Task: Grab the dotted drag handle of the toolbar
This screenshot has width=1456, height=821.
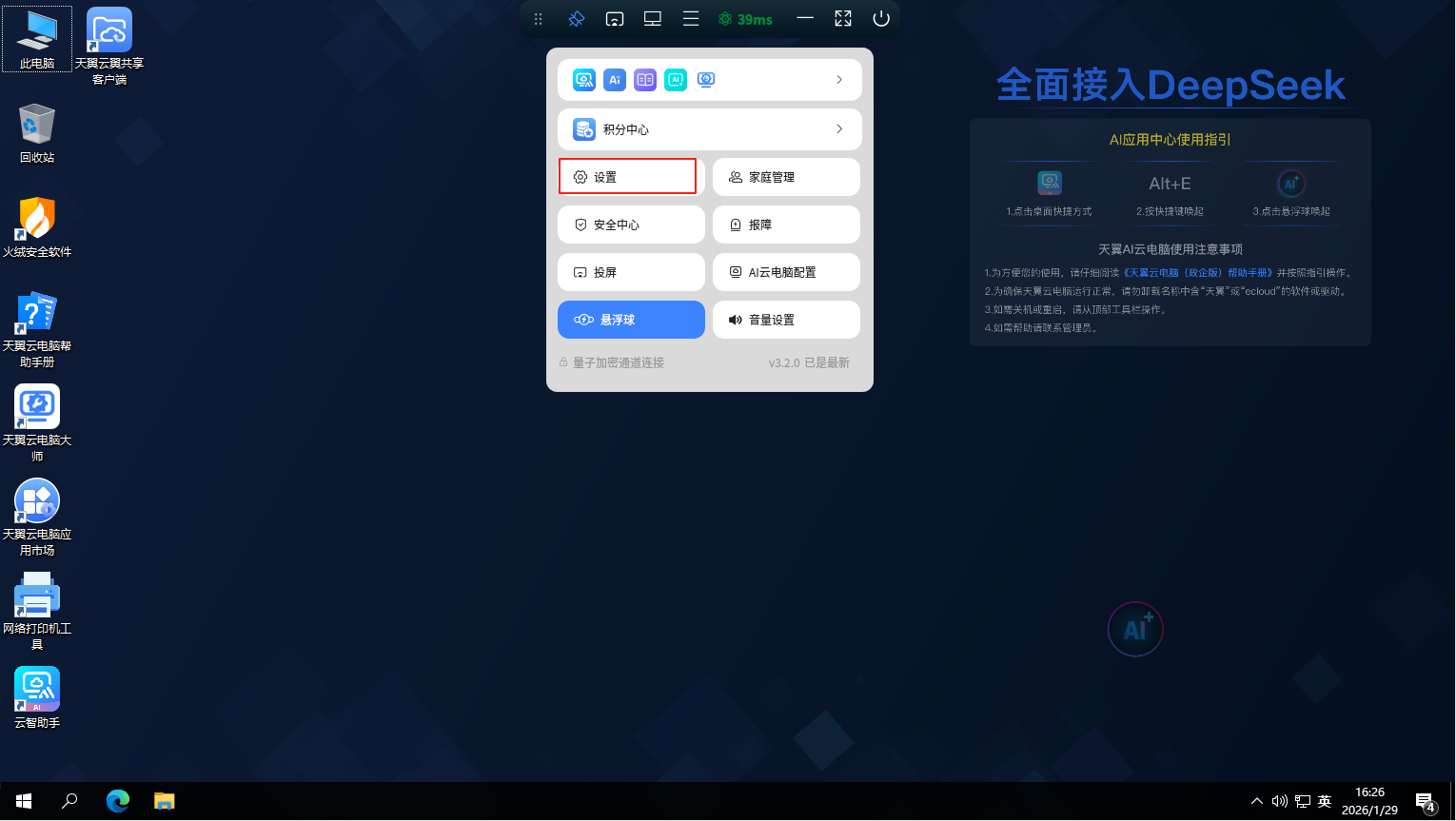Action: point(539,19)
